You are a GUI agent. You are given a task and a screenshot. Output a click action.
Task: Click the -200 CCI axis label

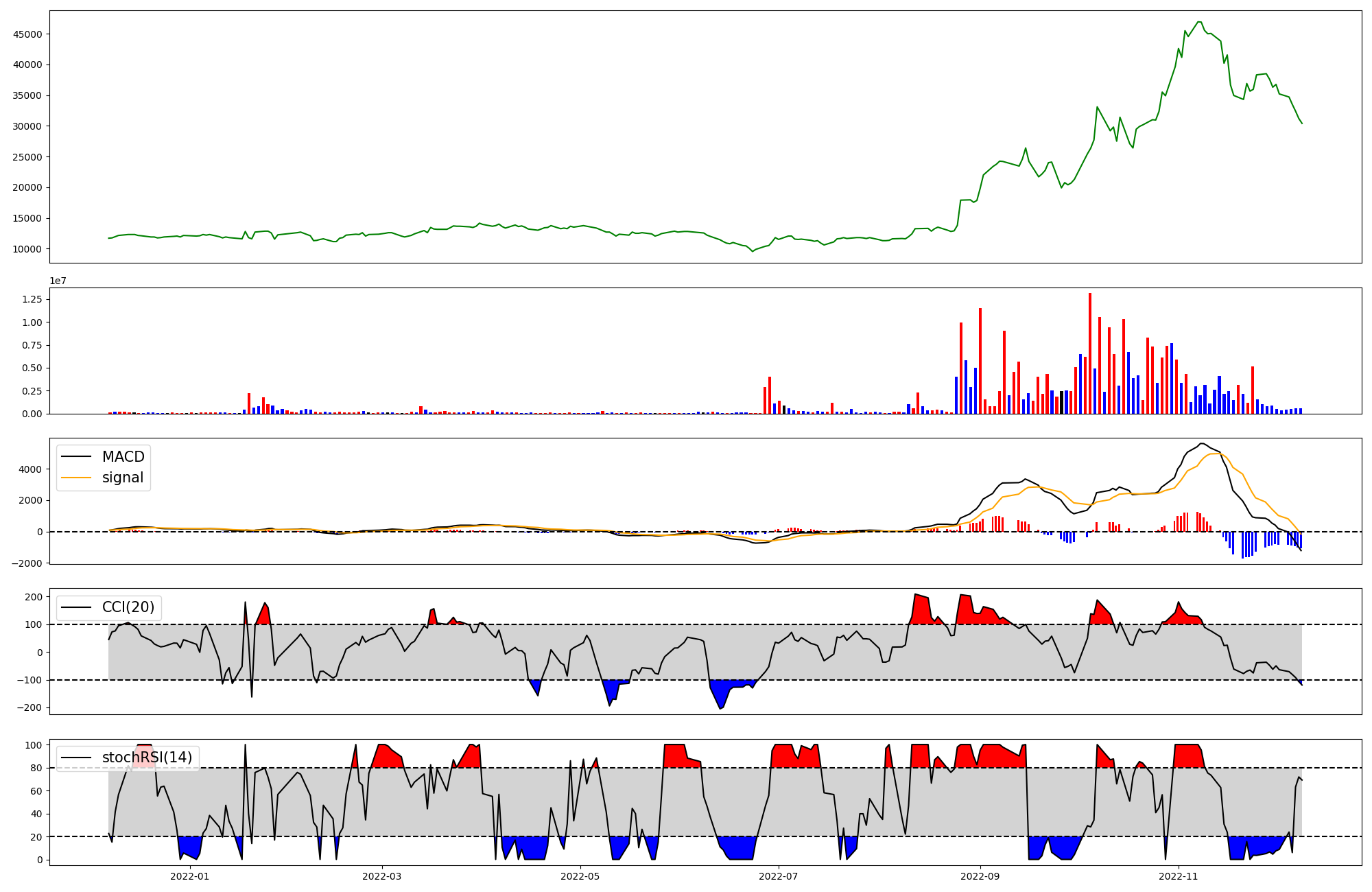pyautogui.click(x=29, y=708)
